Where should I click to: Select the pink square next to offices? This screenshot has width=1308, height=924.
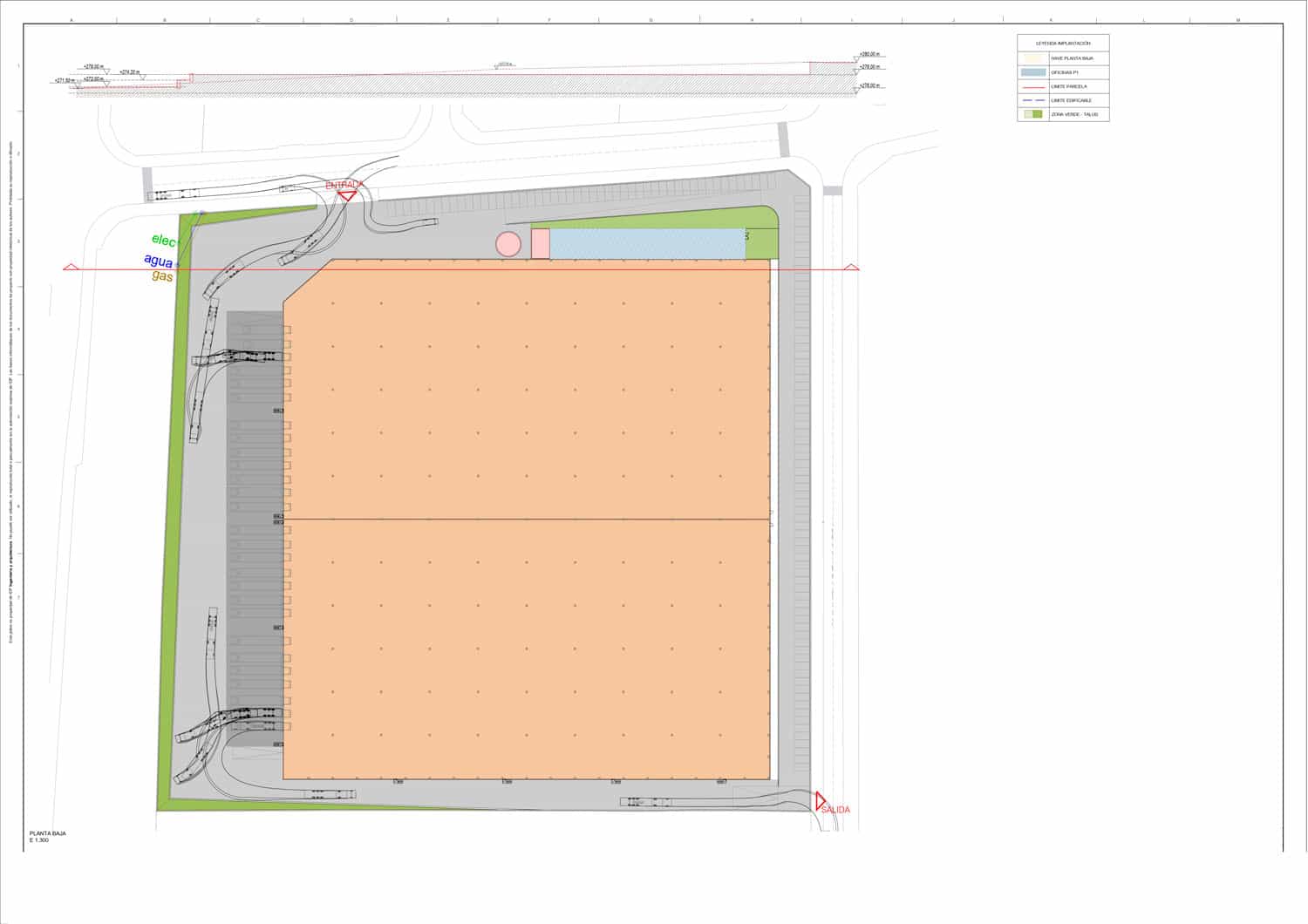pyautogui.click(x=540, y=243)
